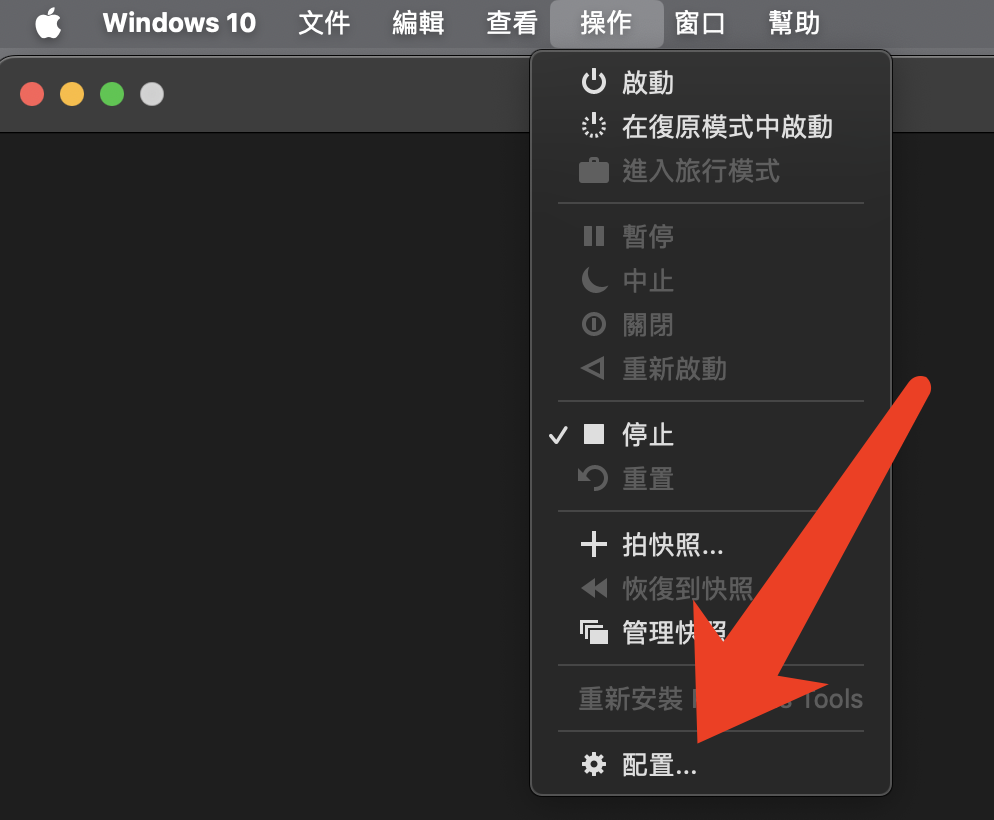Close the open 操作 menu in the menu bar

click(x=606, y=23)
